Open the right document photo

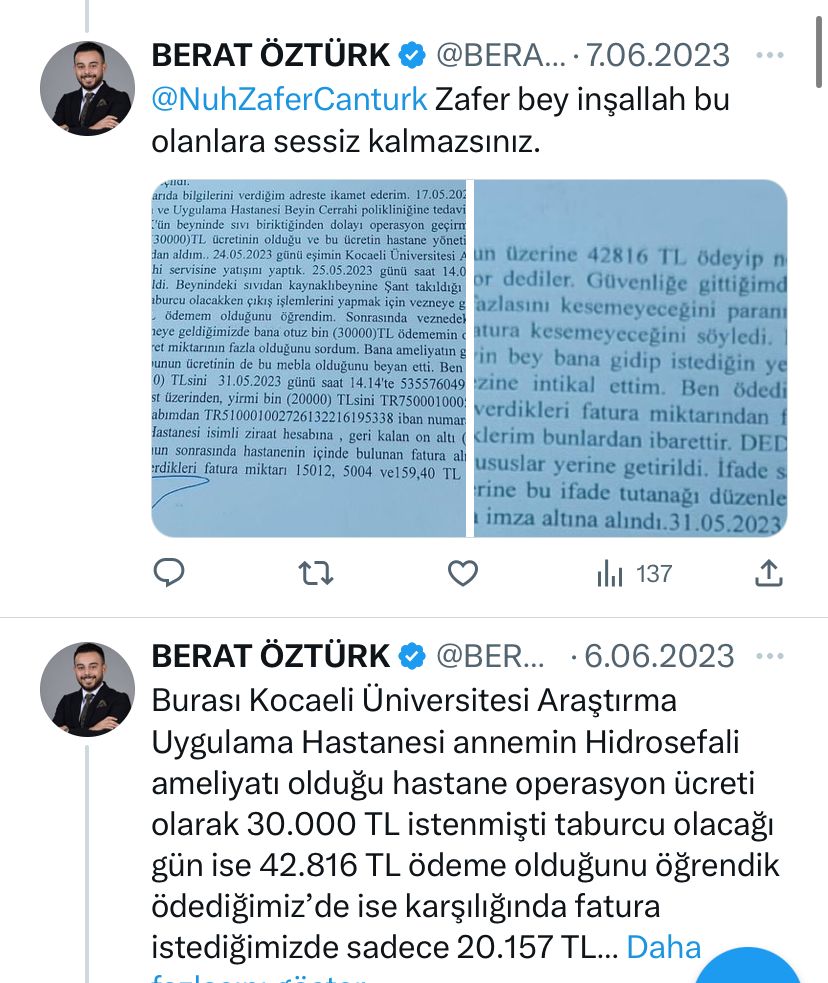[x=630, y=358]
